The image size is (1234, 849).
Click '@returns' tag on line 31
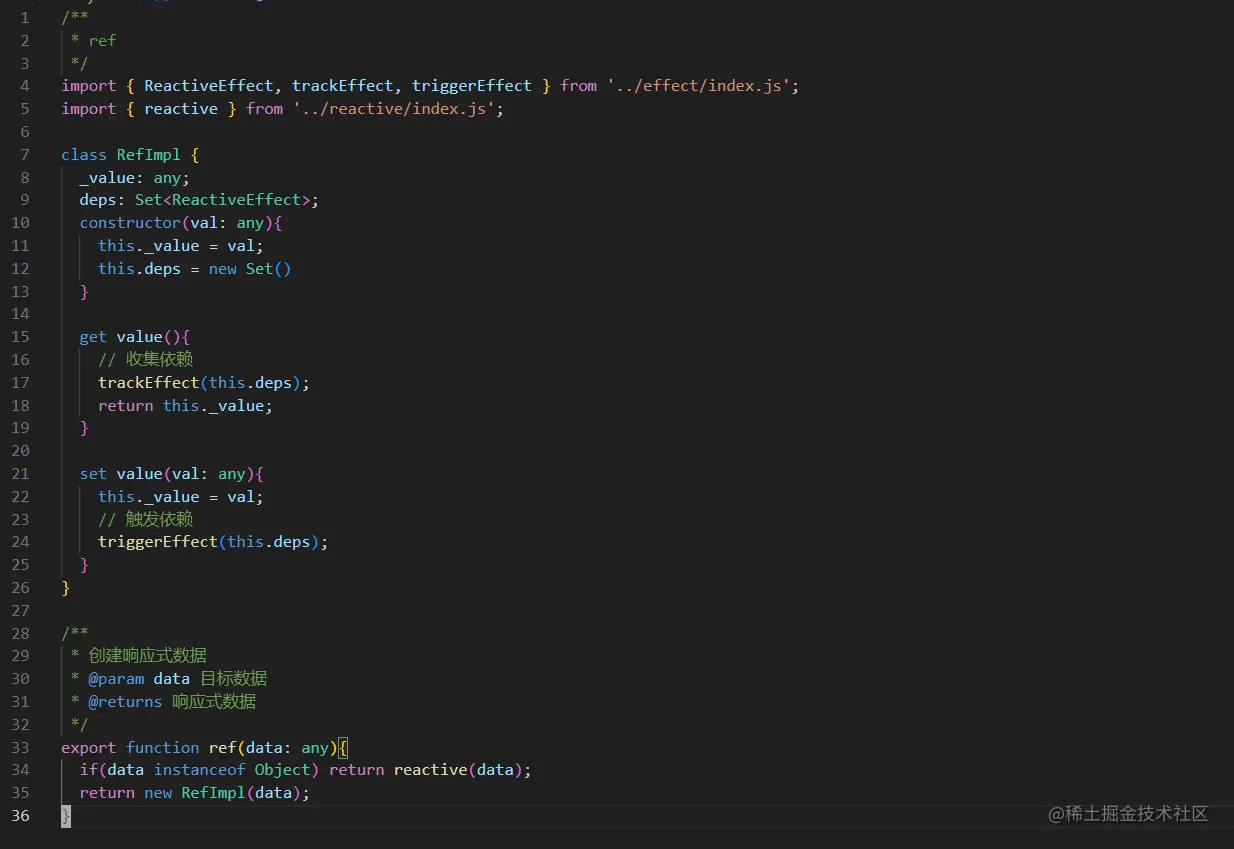[x=125, y=702]
